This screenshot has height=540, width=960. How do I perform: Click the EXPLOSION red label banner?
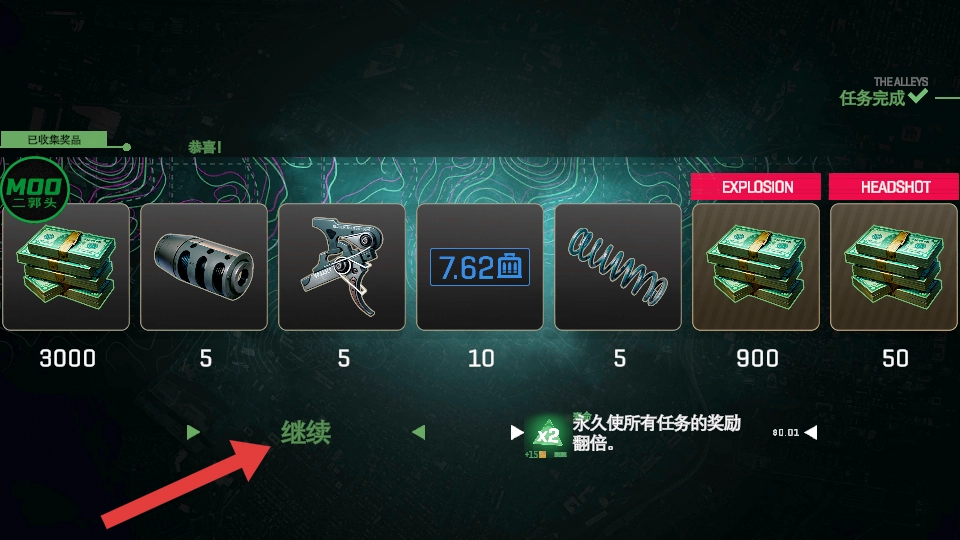click(756, 187)
